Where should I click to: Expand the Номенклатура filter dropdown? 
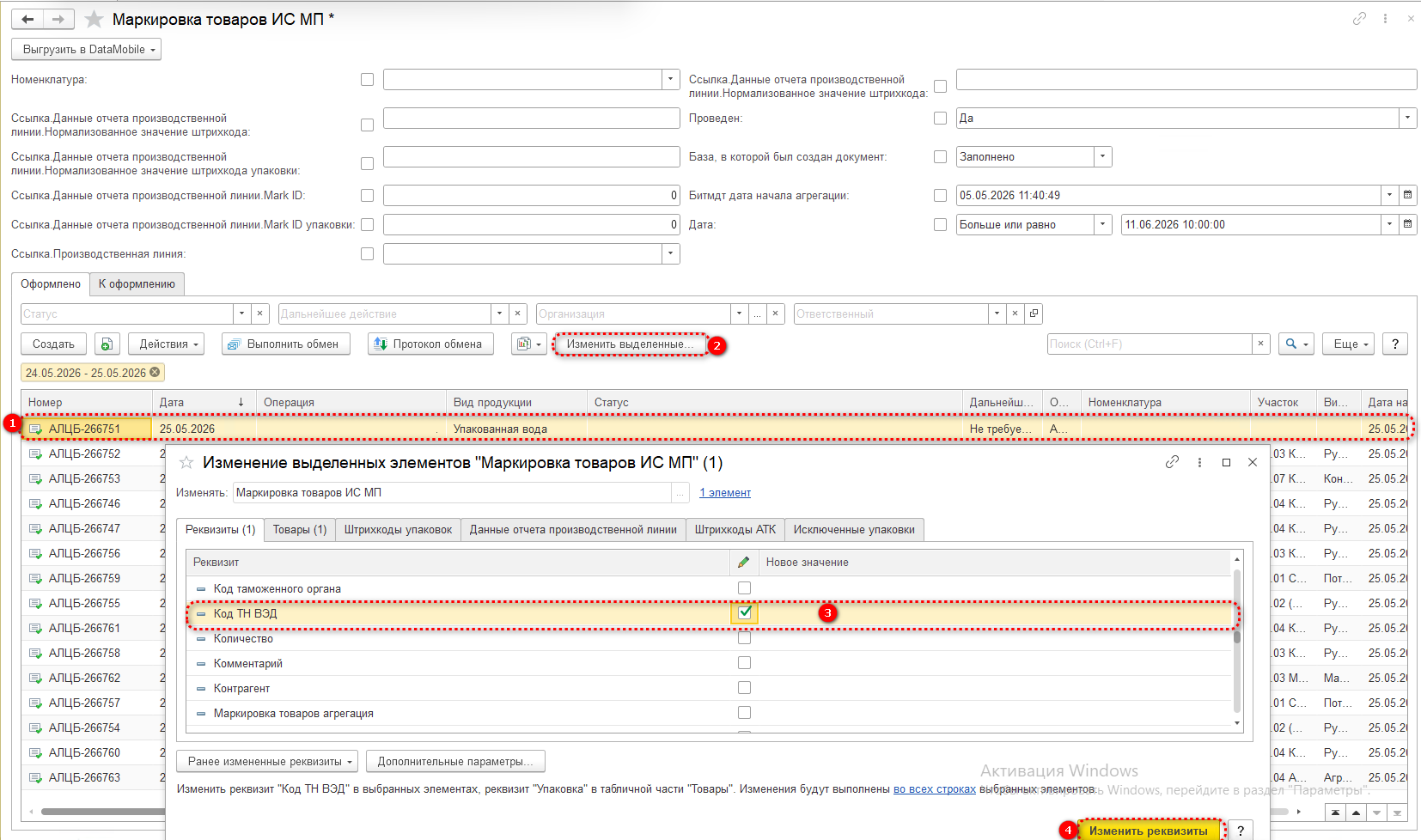coord(671,79)
